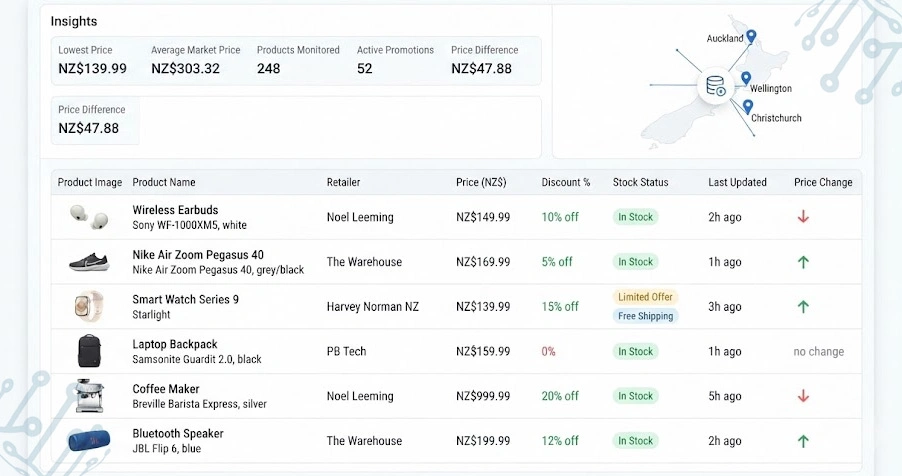The height and width of the screenshot is (476, 902).
Task: Click the Wellington map pin
Action: [x=746, y=78]
